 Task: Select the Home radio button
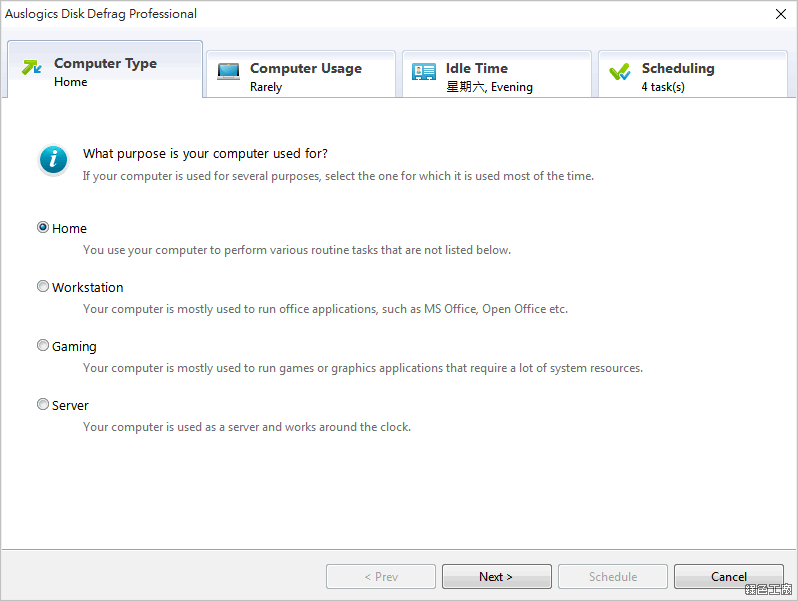pyautogui.click(x=43, y=227)
